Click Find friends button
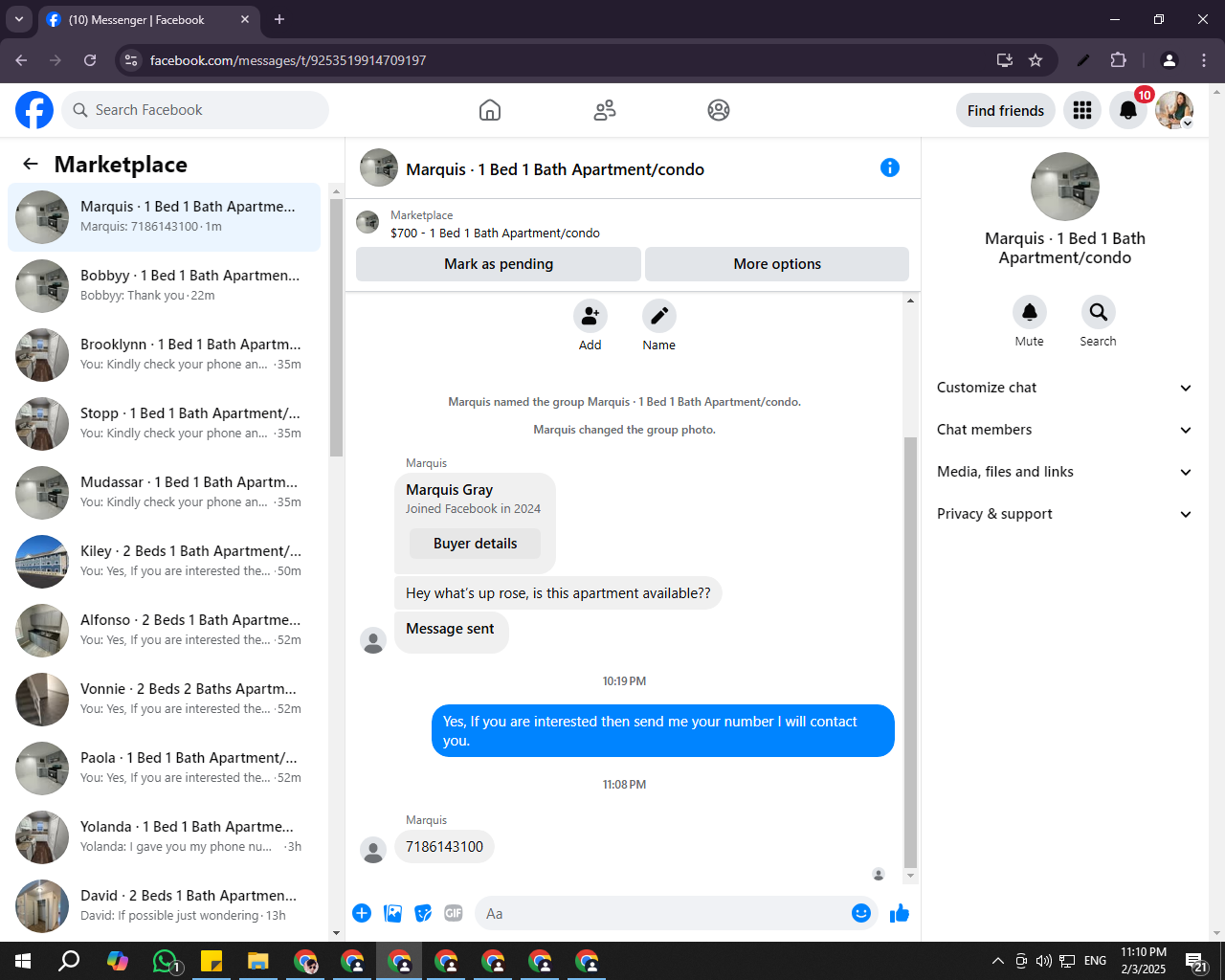The width and height of the screenshot is (1225, 980). coord(1006,110)
